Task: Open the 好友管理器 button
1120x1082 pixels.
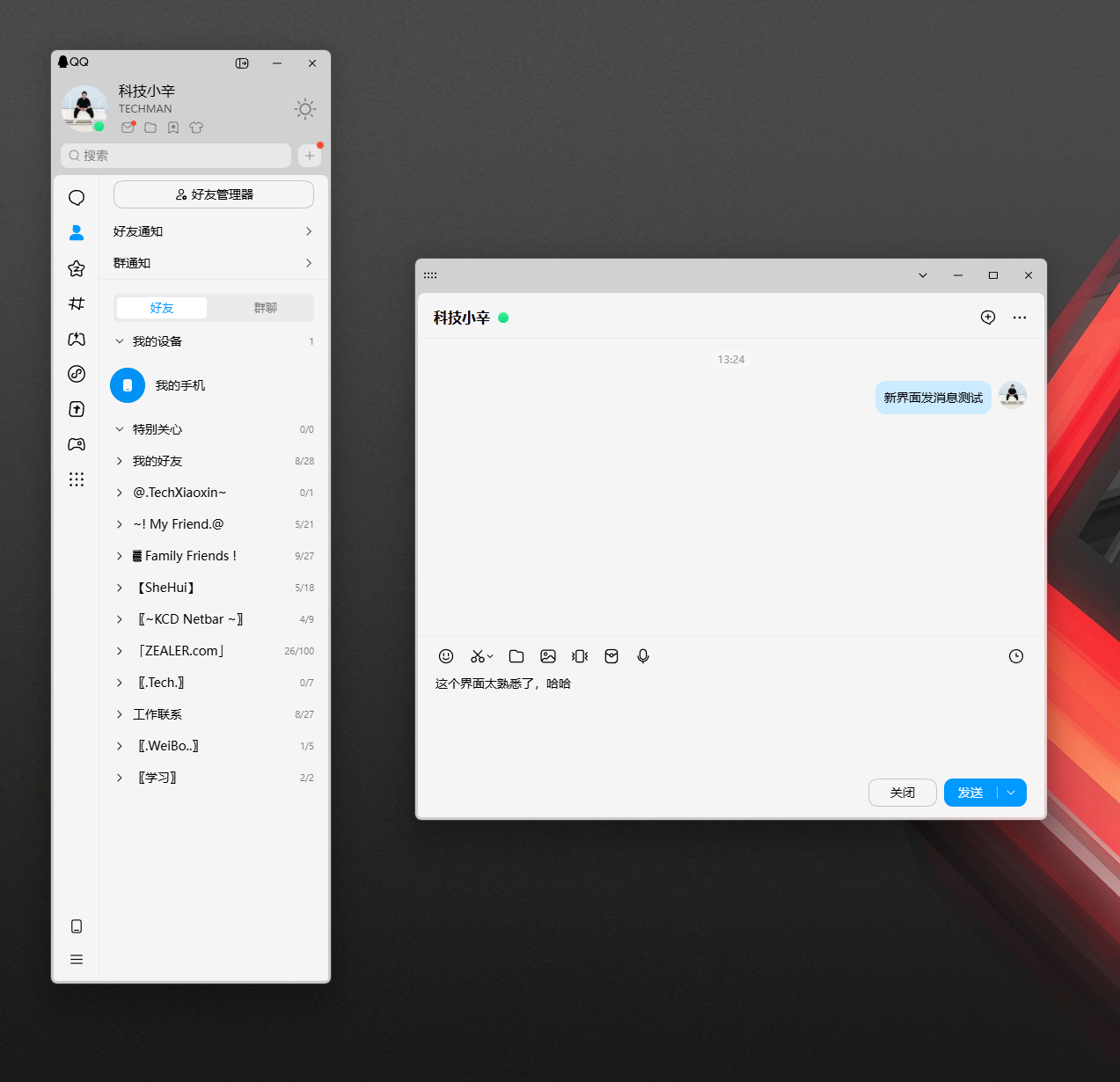Action: [214, 194]
